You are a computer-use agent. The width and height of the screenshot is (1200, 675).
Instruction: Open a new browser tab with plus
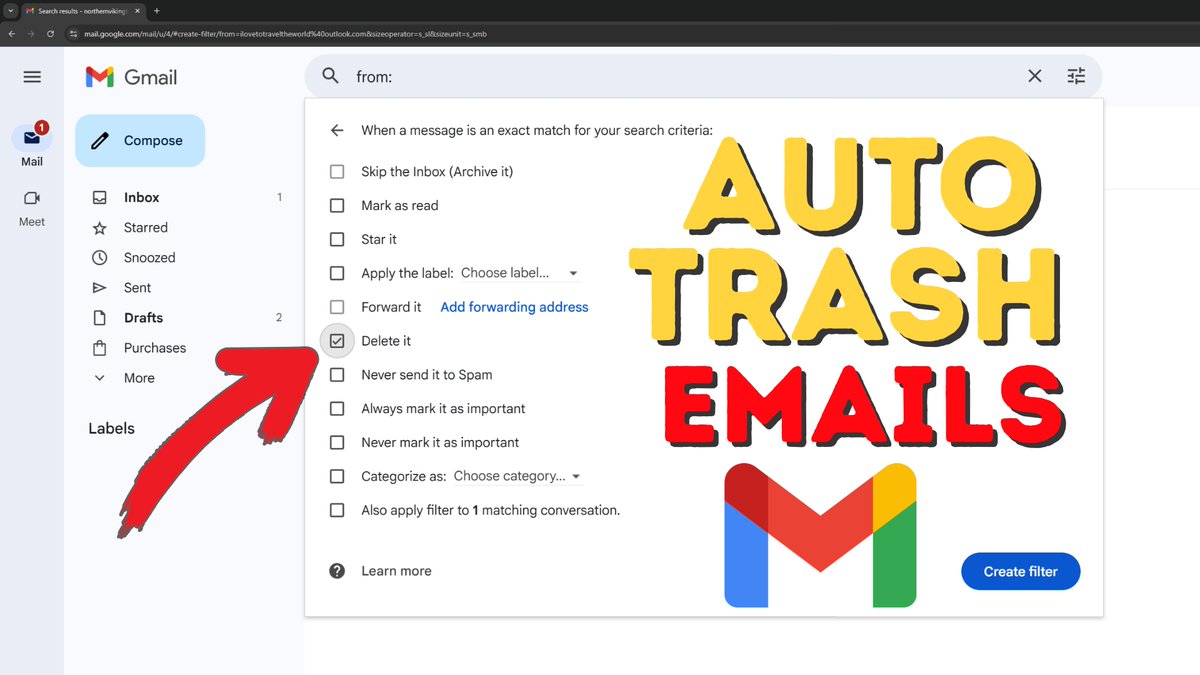point(156,11)
